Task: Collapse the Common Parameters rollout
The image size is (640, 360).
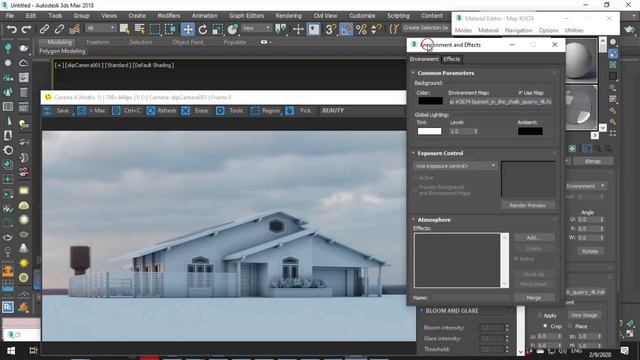Action: [446, 73]
